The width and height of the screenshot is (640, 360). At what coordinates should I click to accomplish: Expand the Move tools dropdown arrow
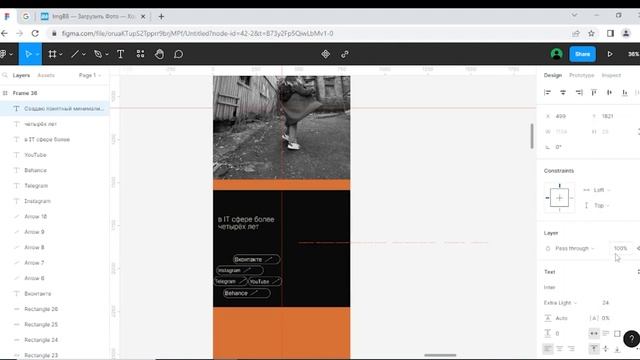[x=37, y=54]
